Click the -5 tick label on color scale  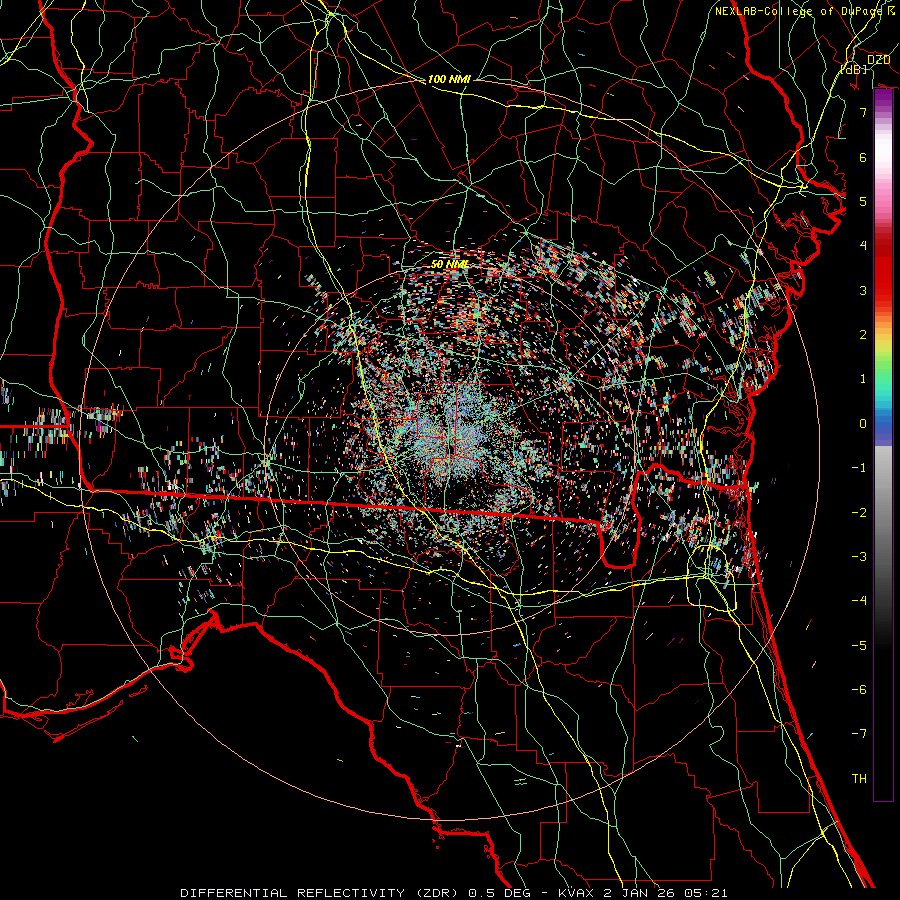[x=859, y=646]
